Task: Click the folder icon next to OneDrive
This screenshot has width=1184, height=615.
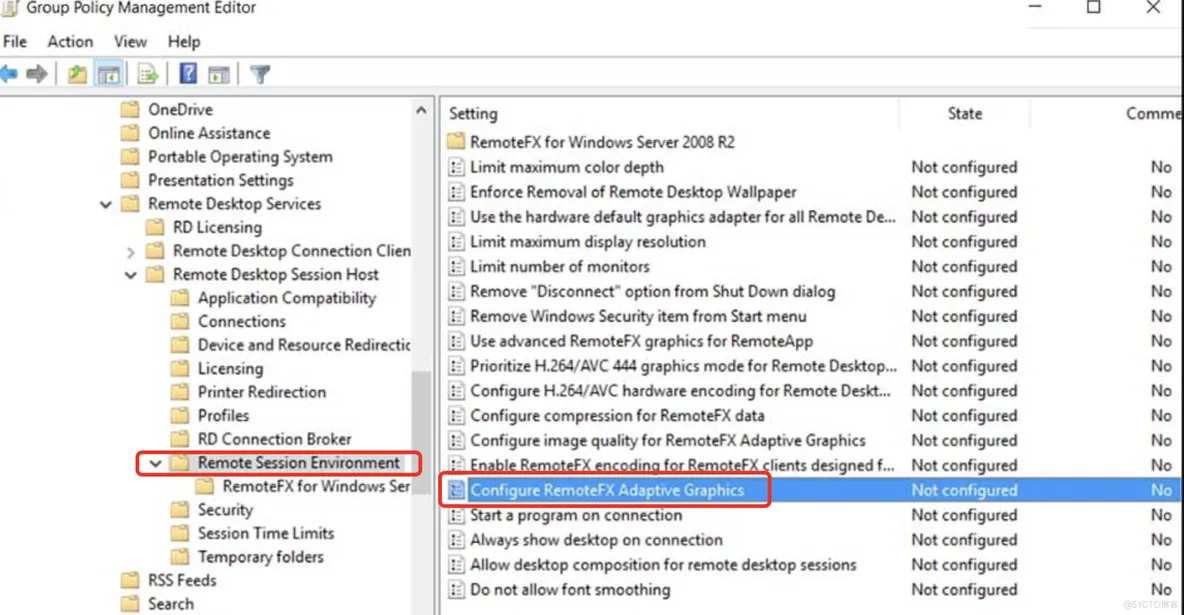Action: pos(130,110)
